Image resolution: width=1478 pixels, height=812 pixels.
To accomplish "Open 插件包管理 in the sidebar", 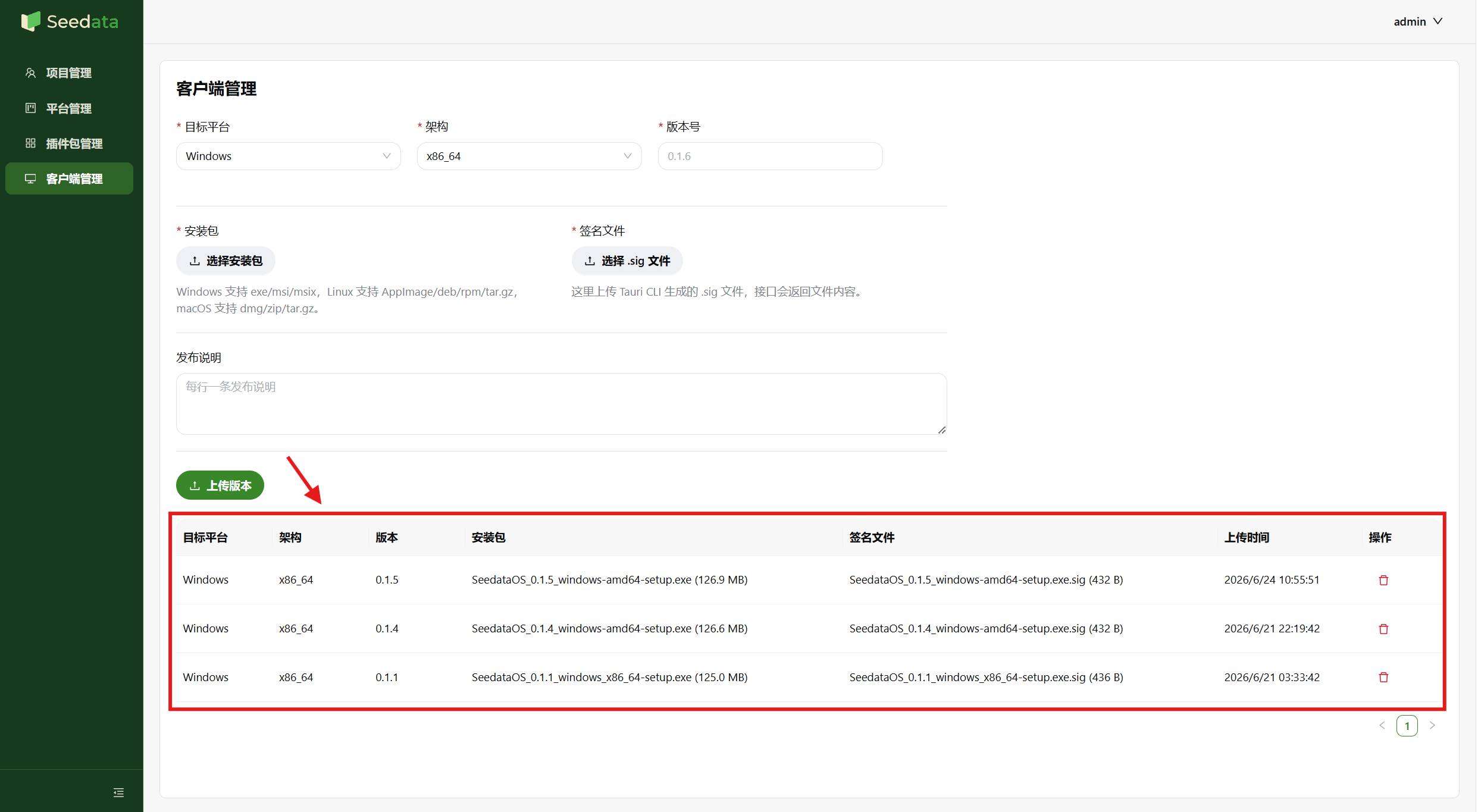I will 69,143.
